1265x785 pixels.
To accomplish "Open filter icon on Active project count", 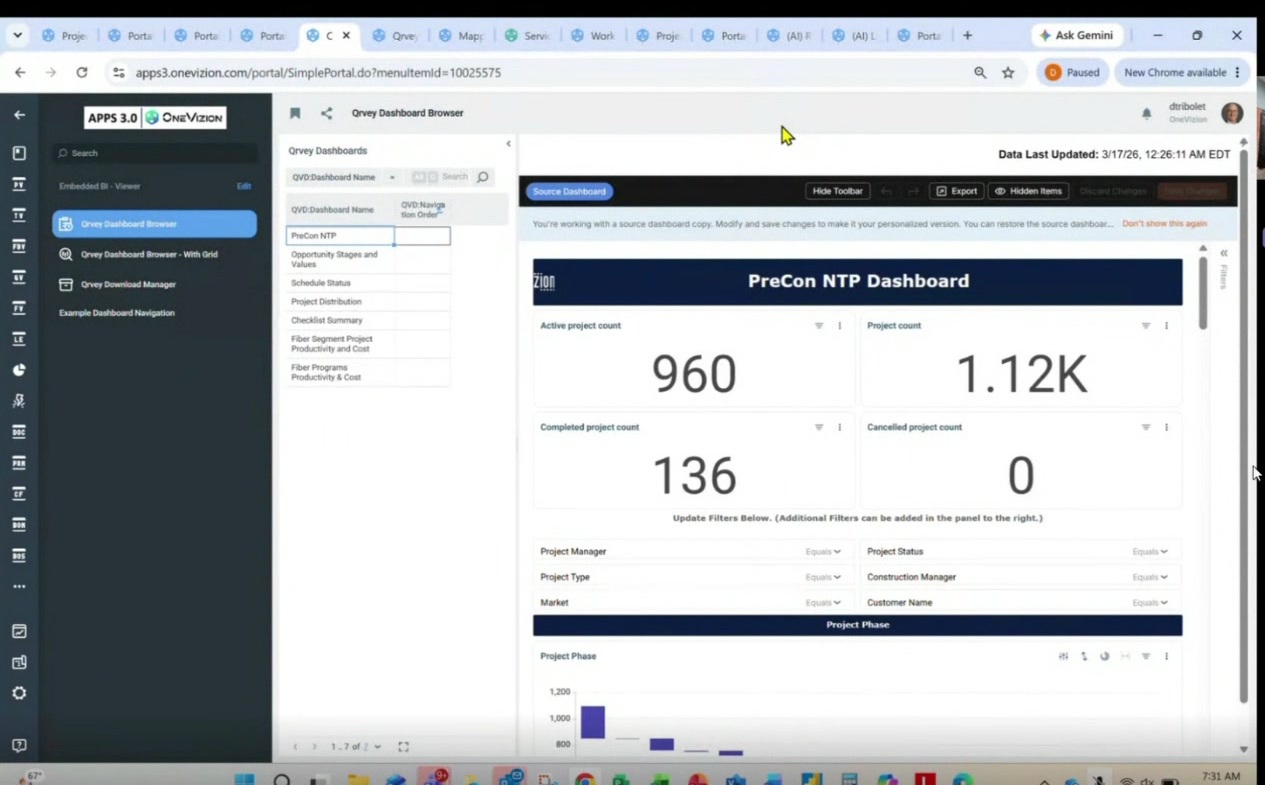I will tap(819, 326).
